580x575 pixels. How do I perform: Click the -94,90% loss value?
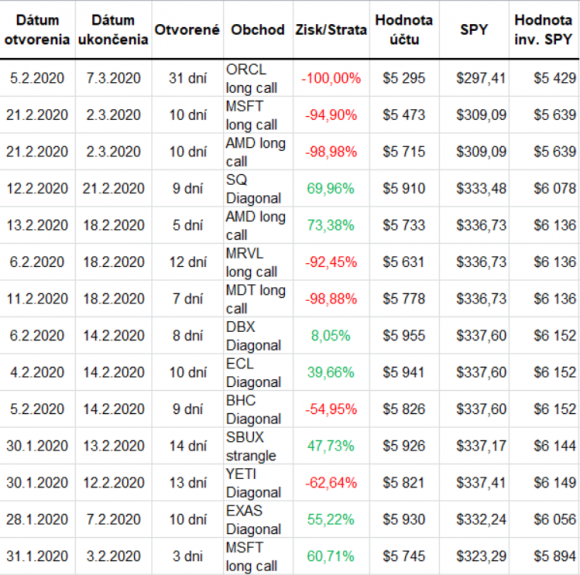point(331,115)
